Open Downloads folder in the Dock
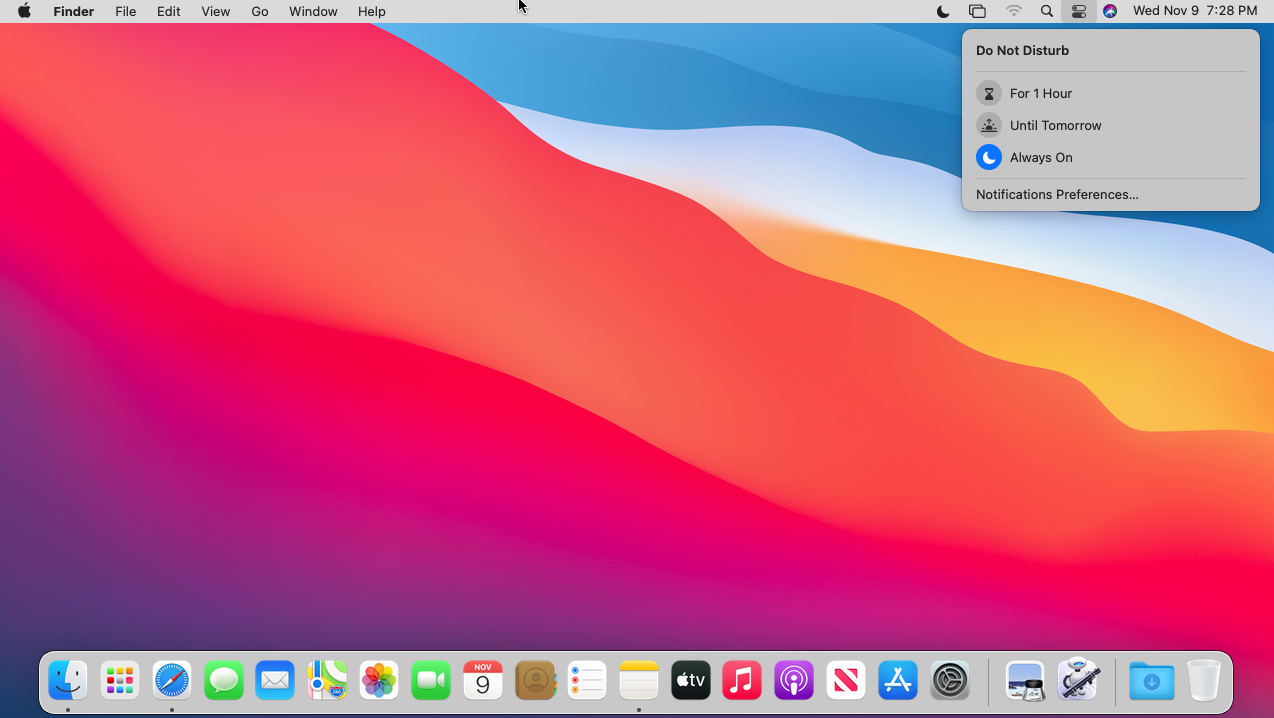 [1152, 681]
